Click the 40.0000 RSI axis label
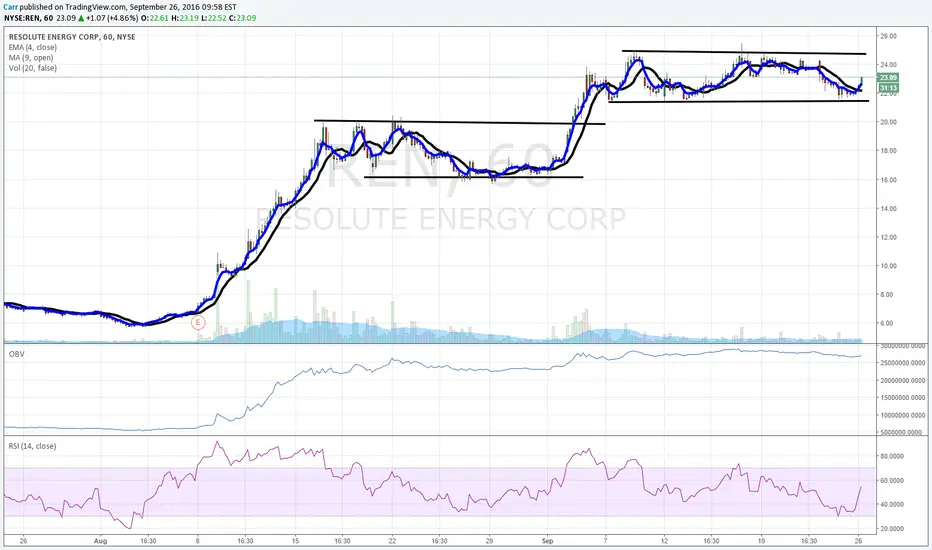The height and width of the screenshot is (550, 932). 892,504
